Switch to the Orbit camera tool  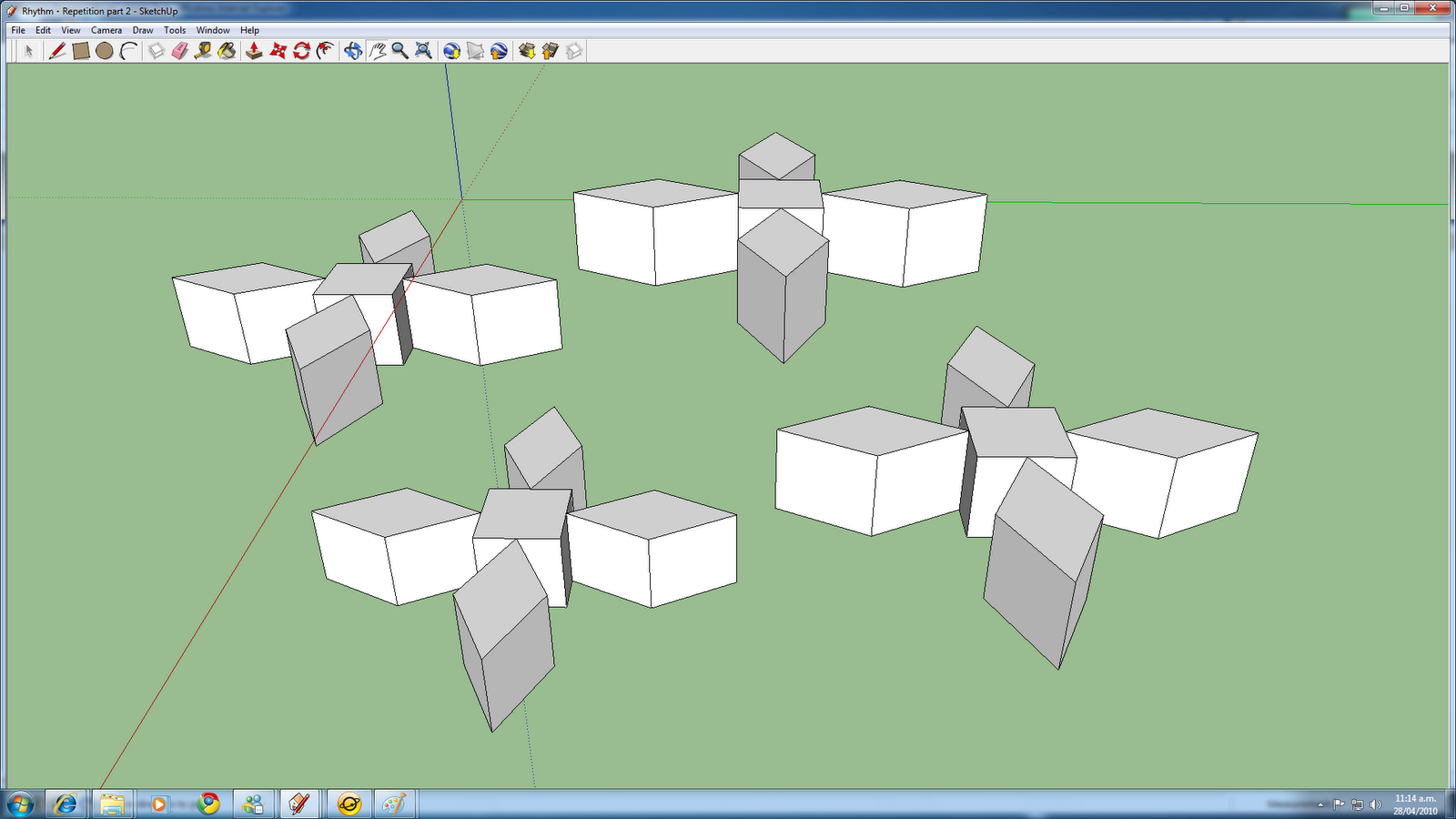354,51
